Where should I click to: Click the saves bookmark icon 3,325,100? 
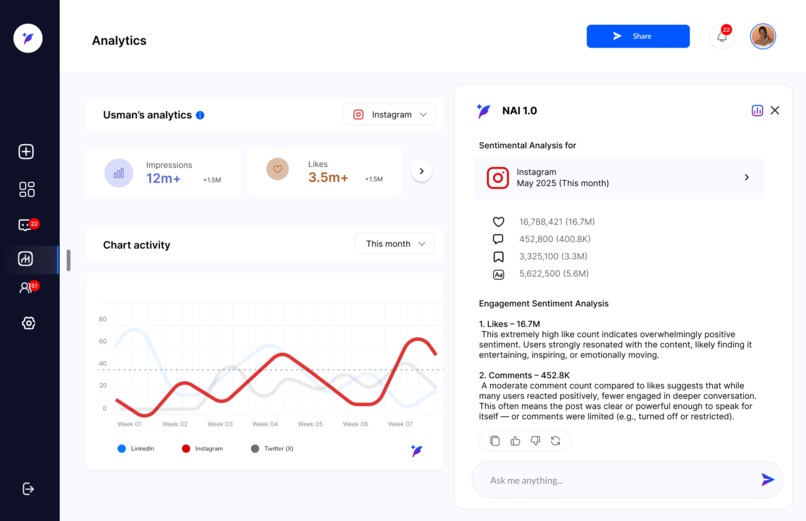point(499,256)
